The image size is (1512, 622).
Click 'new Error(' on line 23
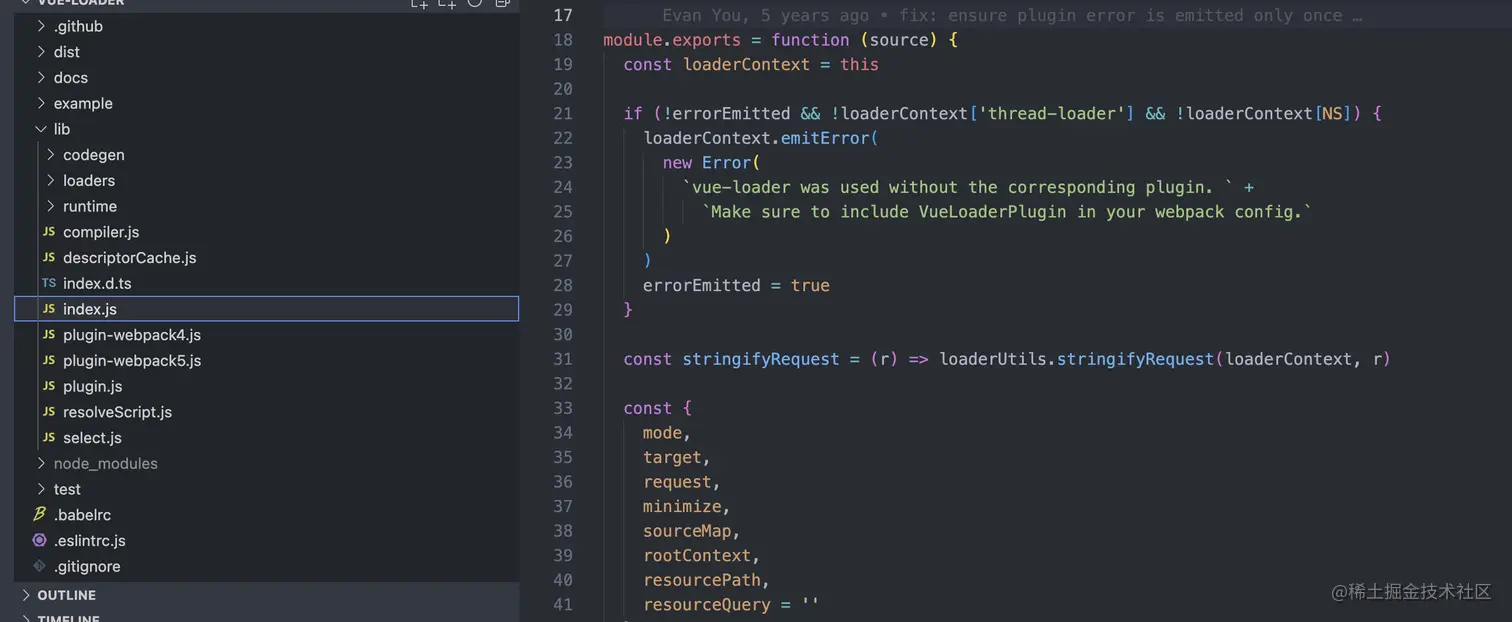click(x=712, y=163)
